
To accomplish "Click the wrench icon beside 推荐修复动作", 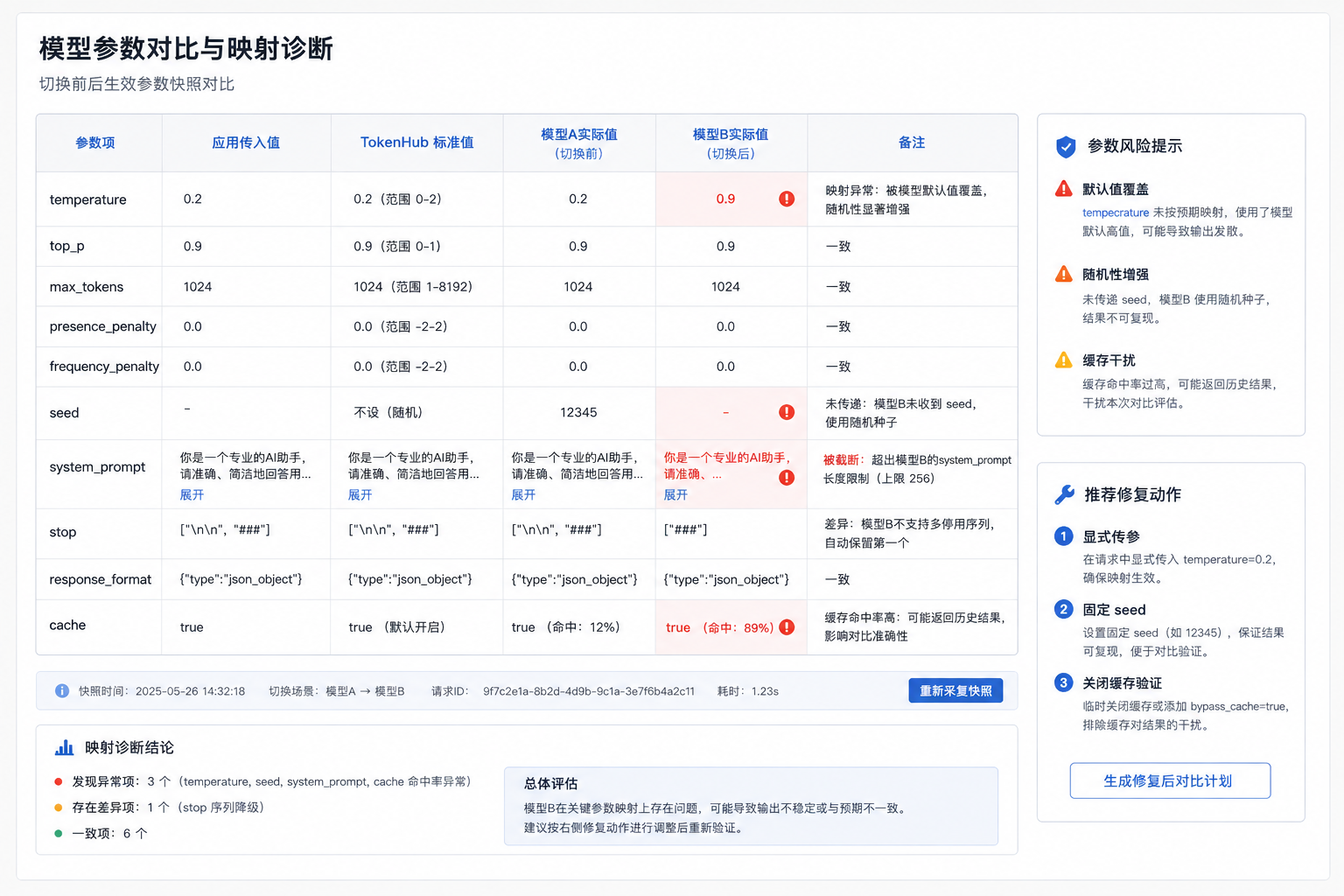I will 1065,494.
